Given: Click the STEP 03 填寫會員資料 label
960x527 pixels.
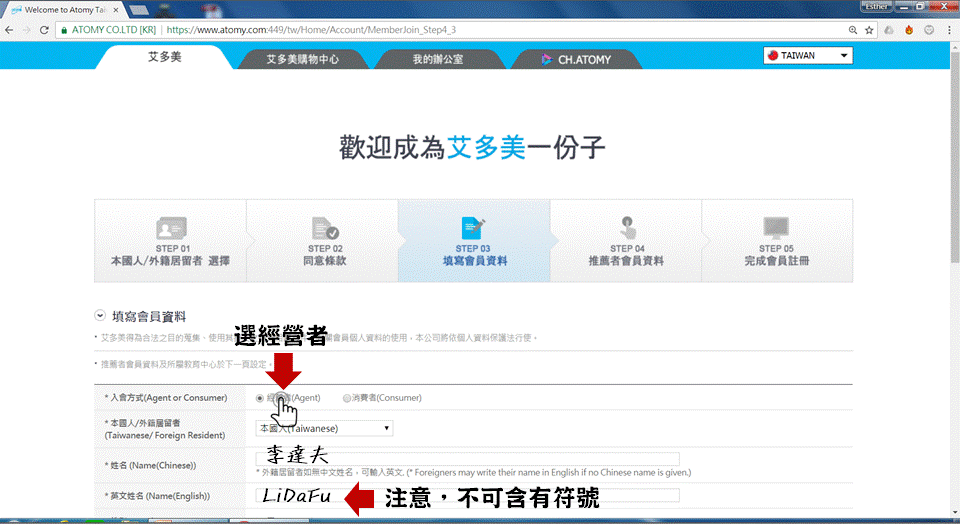Looking at the screenshot, I should click(474, 261).
